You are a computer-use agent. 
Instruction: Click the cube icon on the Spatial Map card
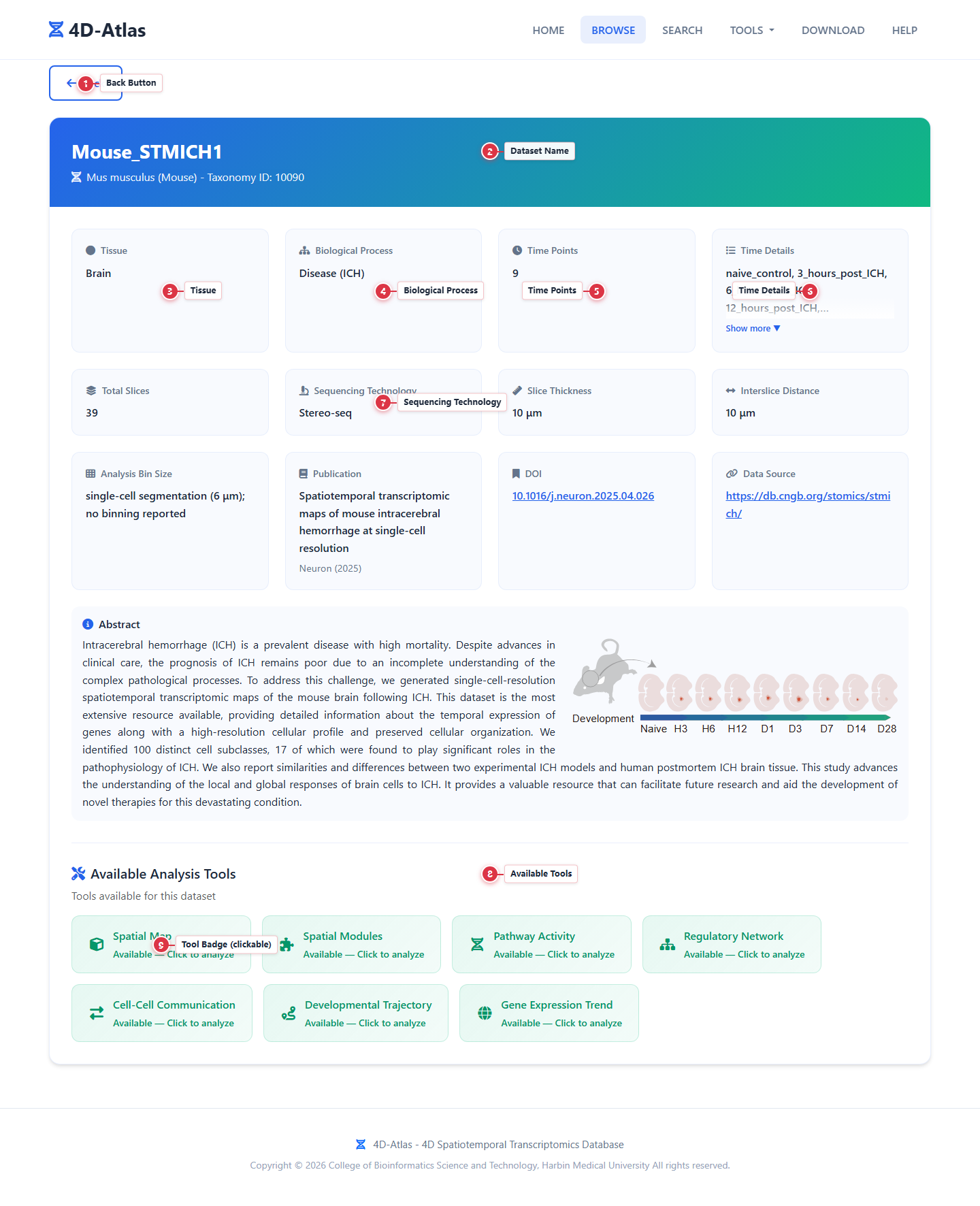pyautogui.click(x=97, y=945)
